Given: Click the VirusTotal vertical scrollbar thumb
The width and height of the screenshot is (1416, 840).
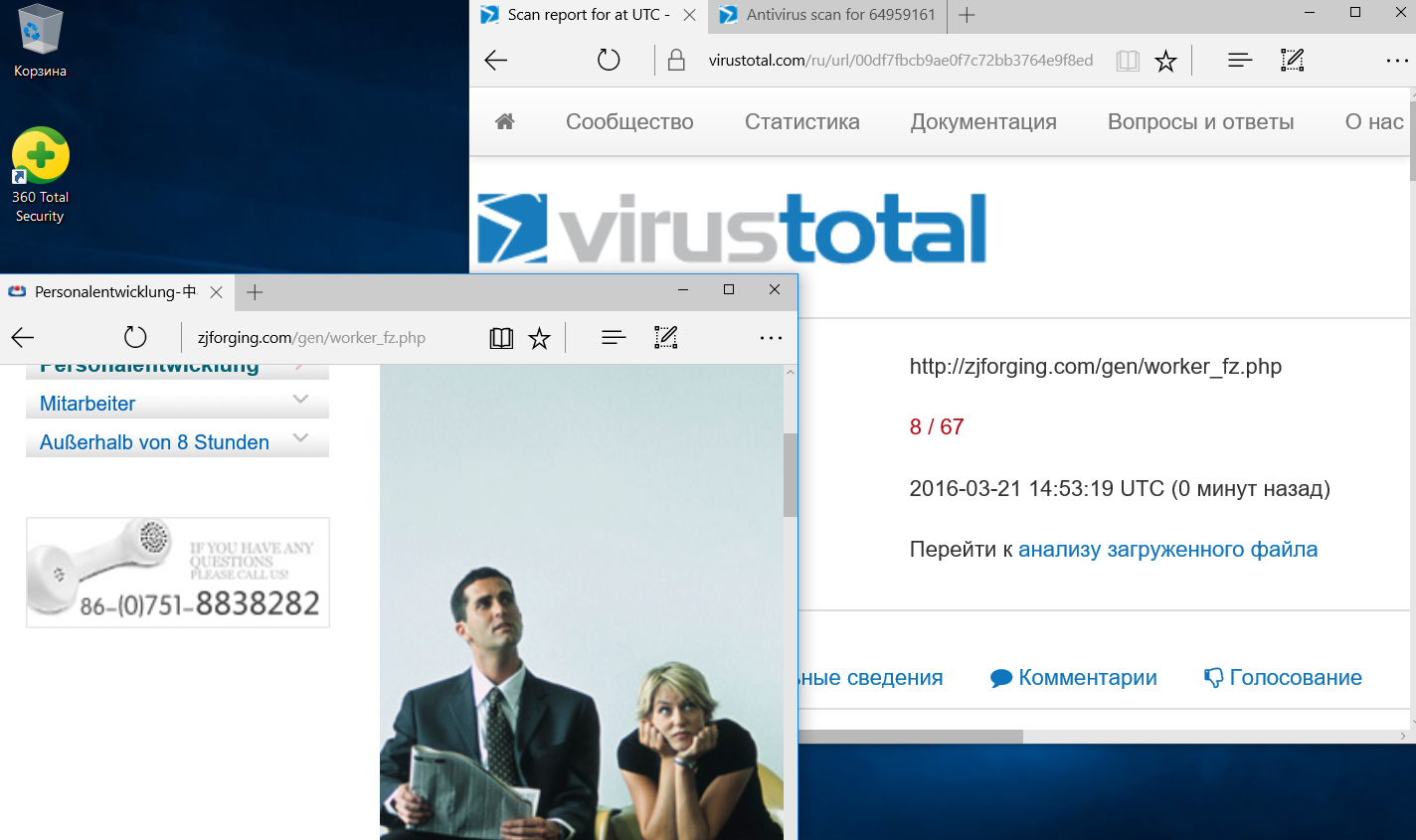Looking at the screenshot, I should click(1412, 140).
